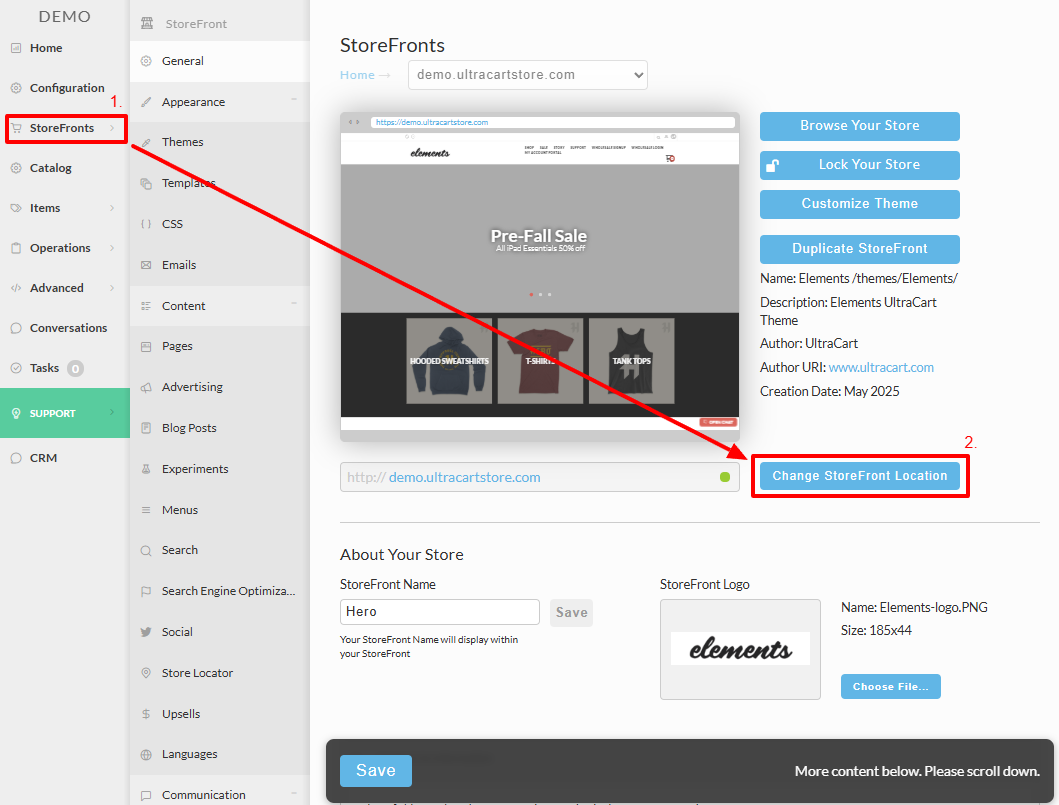The height and width of the screenshot is (805, 1059).
Task: Click the Social Twitter bird icon
Action: [x=146, y=632]
